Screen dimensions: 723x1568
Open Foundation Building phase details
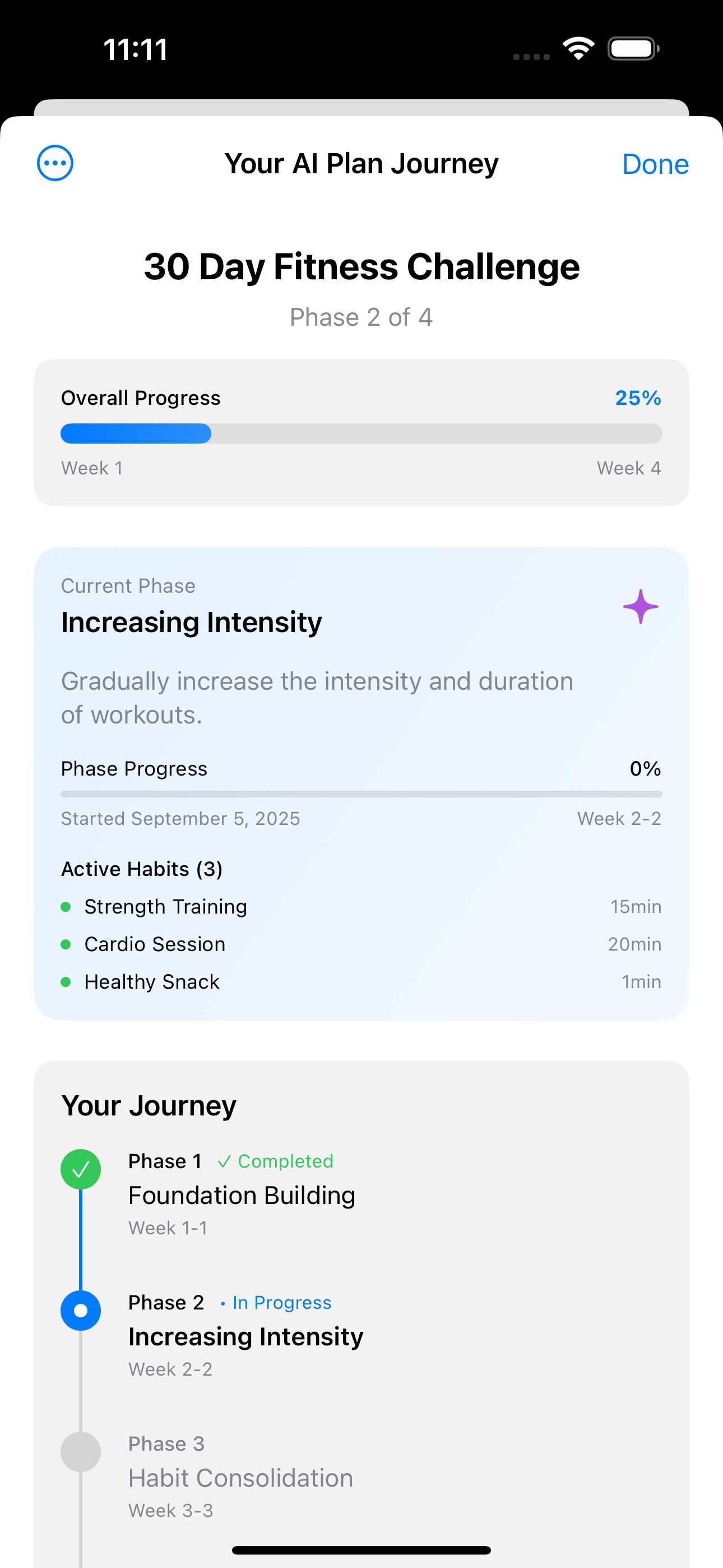pyautogui.click(x=242, y=1196)
